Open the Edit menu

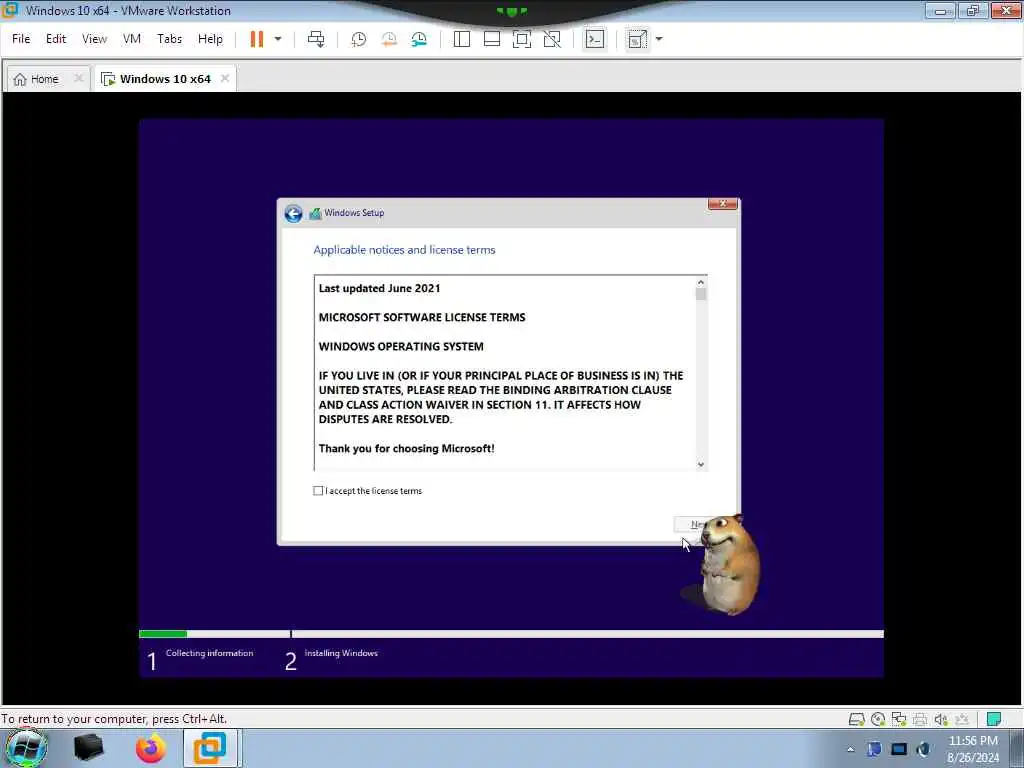(x=56, y=39)
